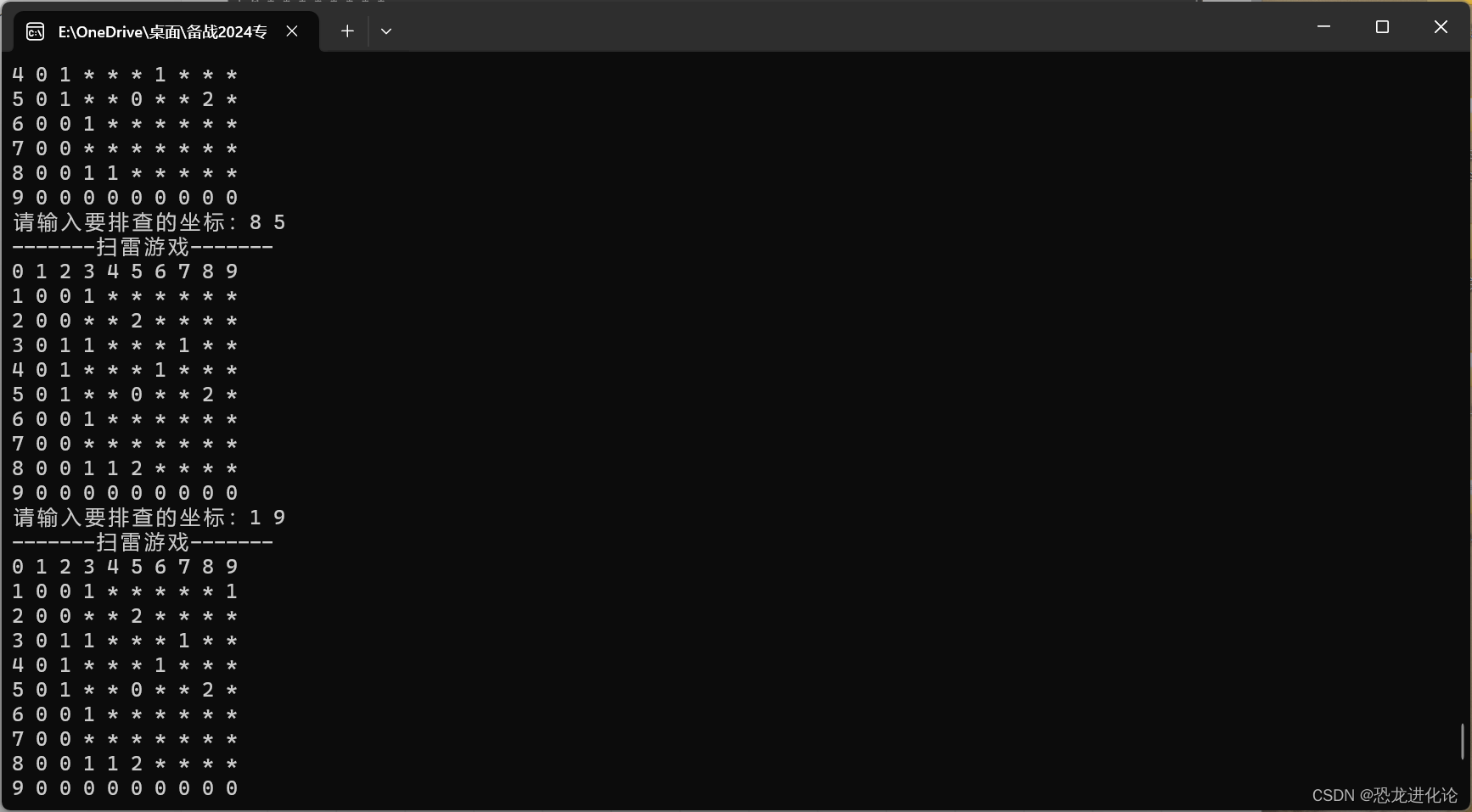Close the terminal window

pyautogui.click(x=1441, y=27)
